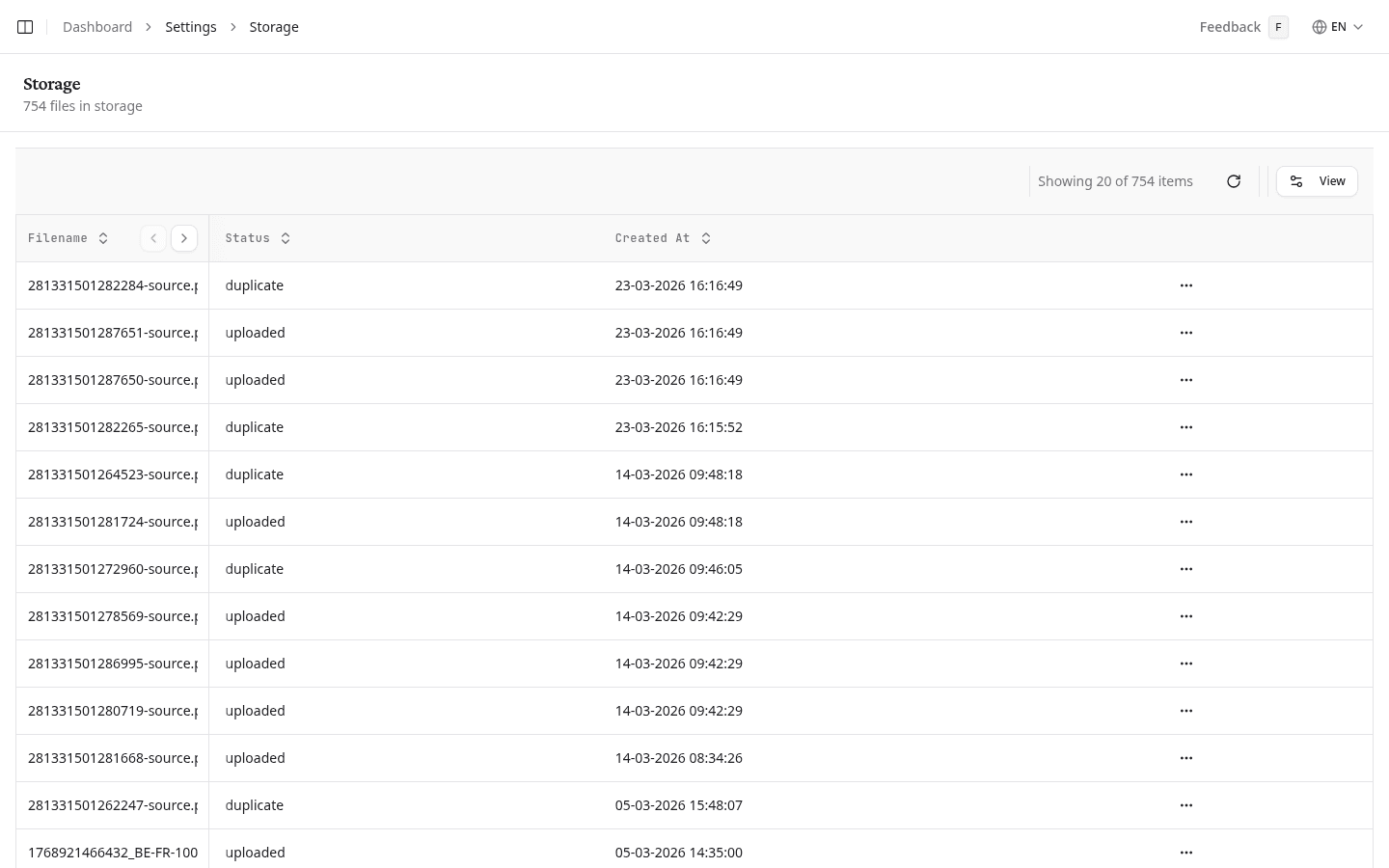Open actions menu for 281331501264523-source row
The height and width of the screenshot is (868, 1389).
tap(1186, 475)
